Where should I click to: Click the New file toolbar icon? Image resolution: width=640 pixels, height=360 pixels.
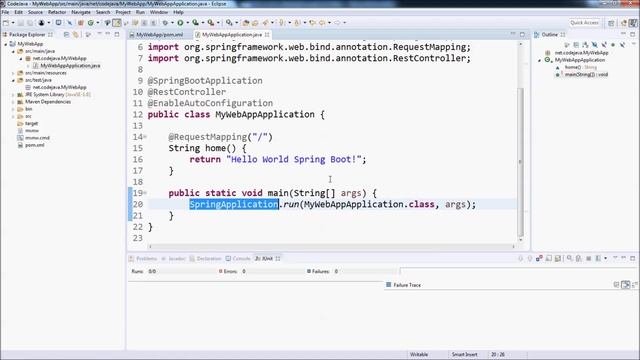[6, 23]
